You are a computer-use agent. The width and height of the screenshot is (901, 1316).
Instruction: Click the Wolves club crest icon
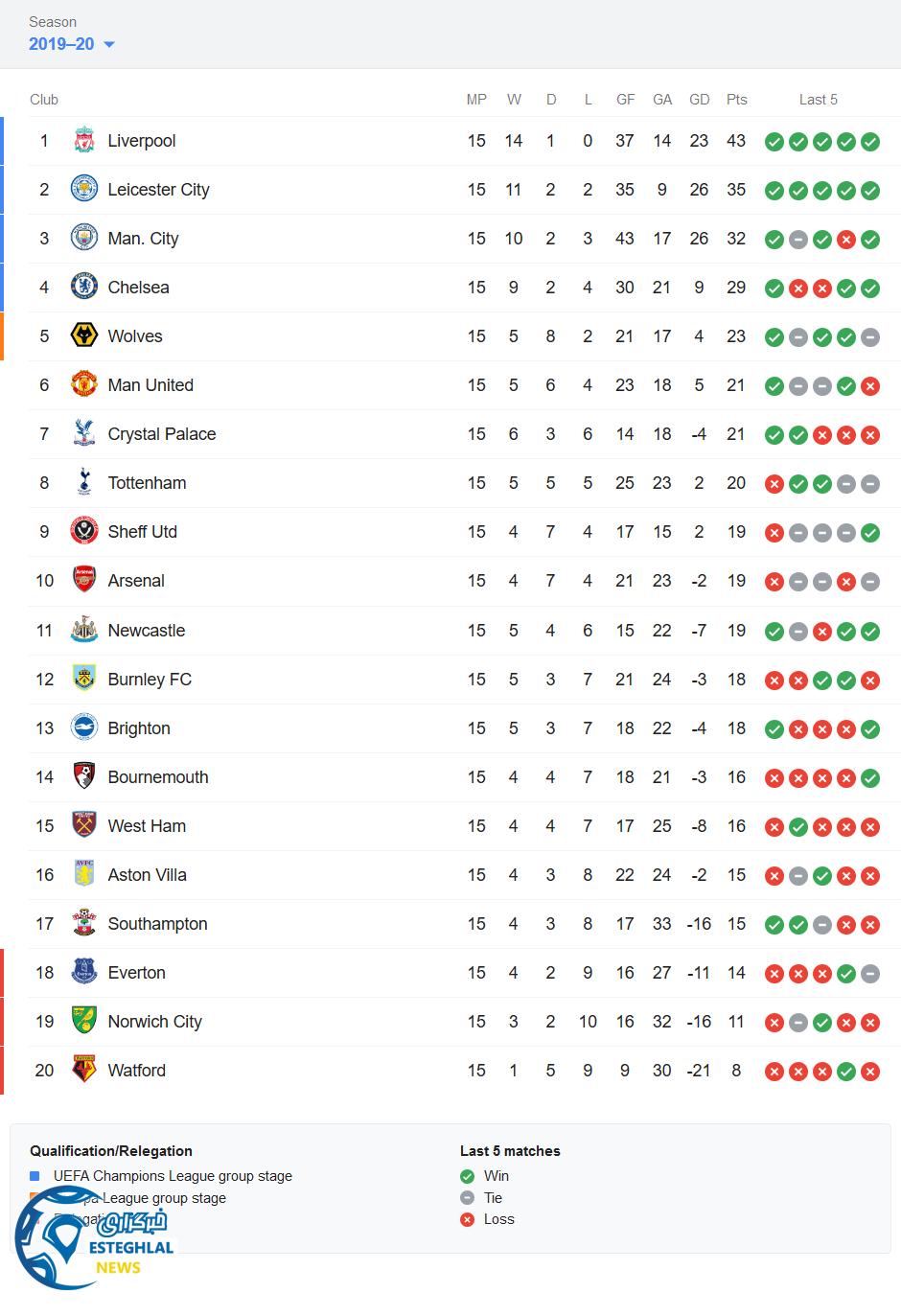(x=84, y=336)
